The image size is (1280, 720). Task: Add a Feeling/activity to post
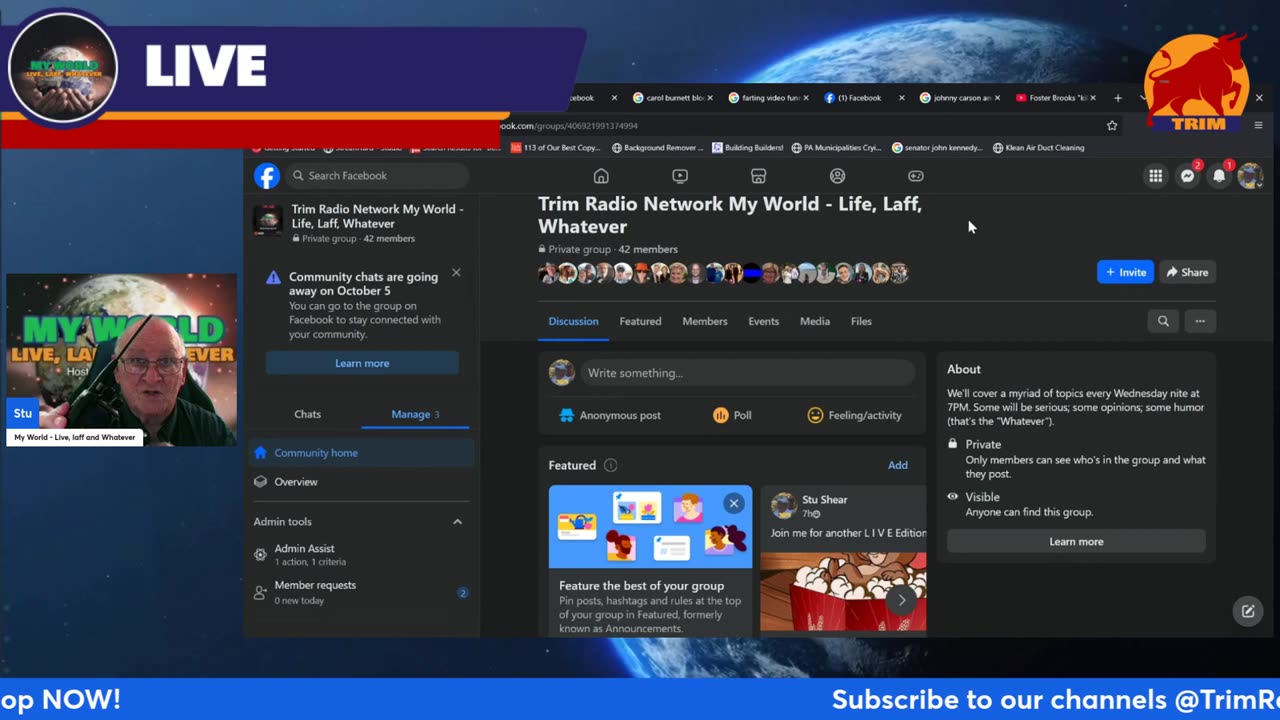(855, 415)
